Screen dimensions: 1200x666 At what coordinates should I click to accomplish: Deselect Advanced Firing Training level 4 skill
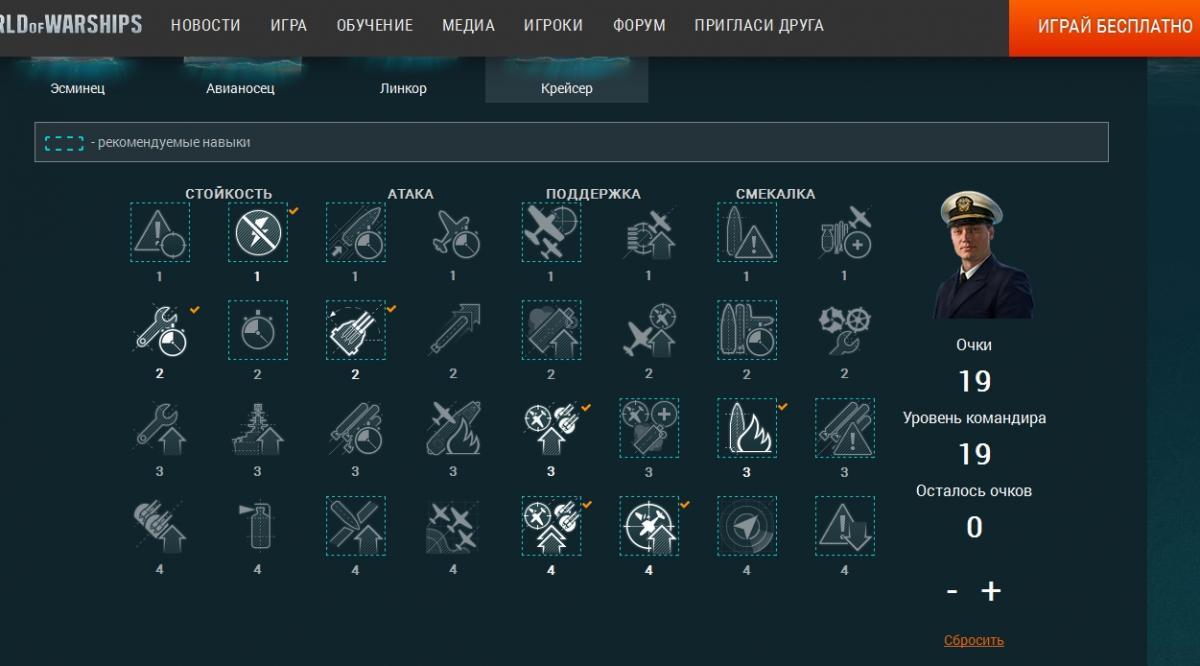point(552,526)
